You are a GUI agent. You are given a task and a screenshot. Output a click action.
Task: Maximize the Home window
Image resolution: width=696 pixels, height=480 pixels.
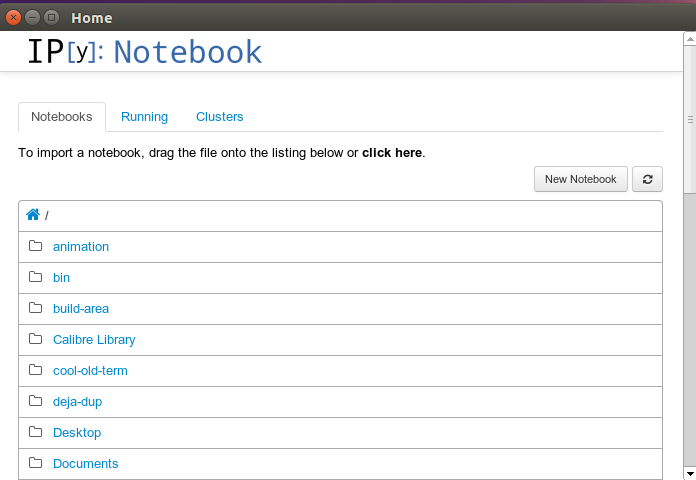pos(51,17)
